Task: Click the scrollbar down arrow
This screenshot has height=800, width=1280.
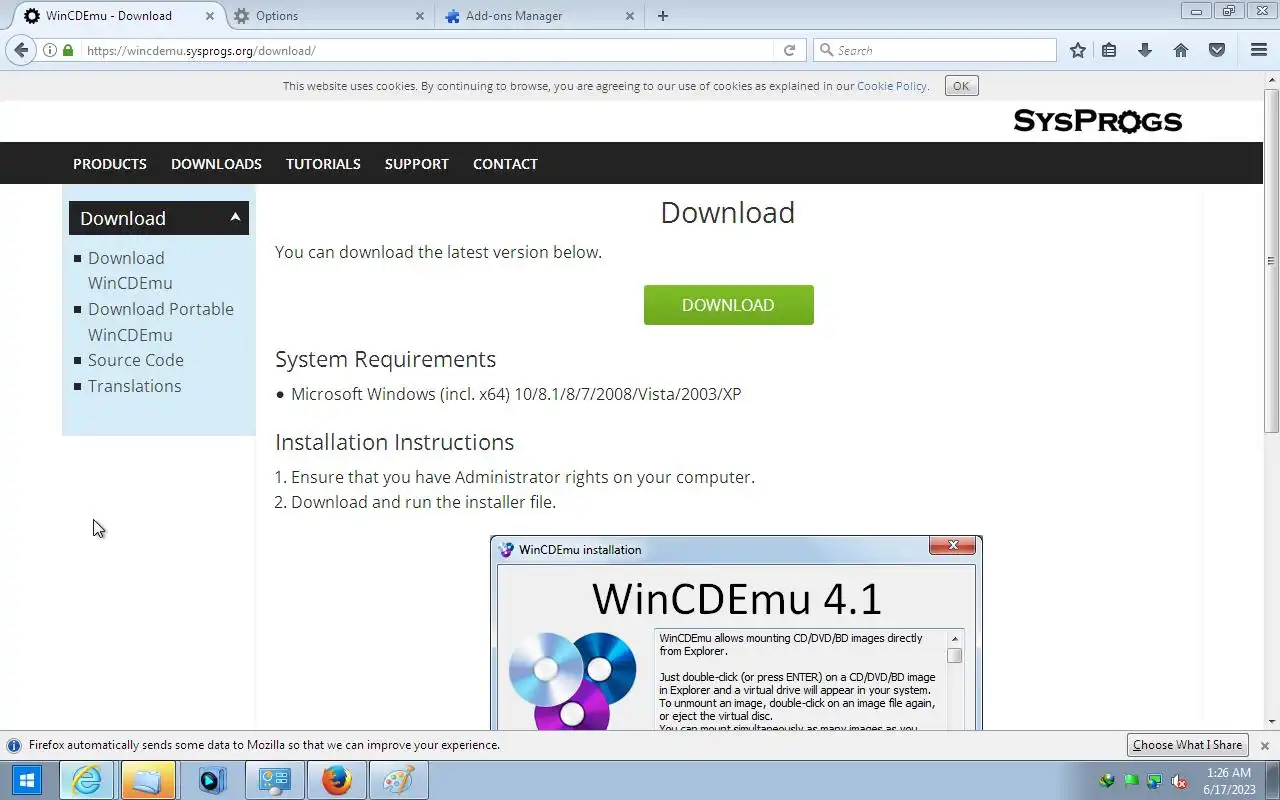Action: 1271,722
